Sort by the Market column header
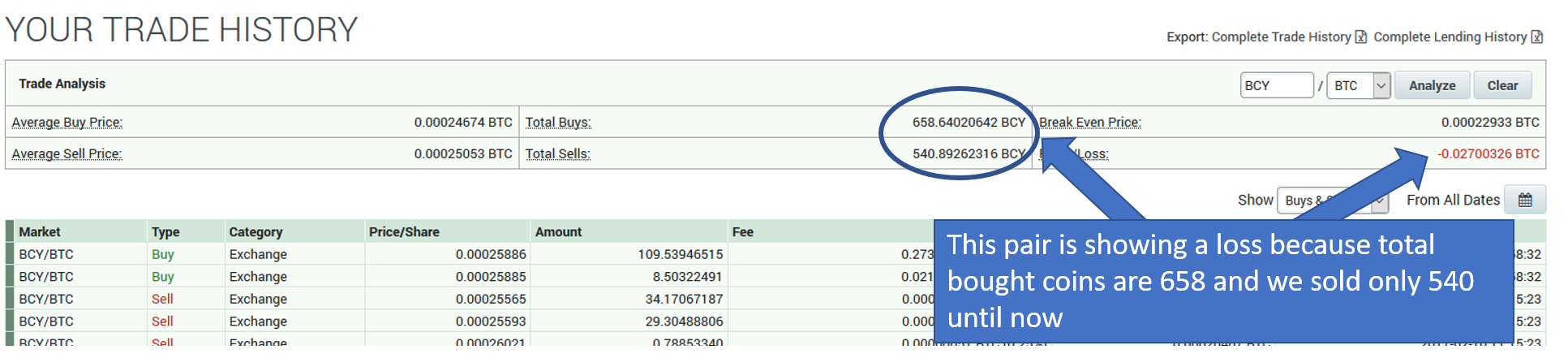The height and width of the screenshot is (354, 1568). pyautogui.click(x=40, y=232)
